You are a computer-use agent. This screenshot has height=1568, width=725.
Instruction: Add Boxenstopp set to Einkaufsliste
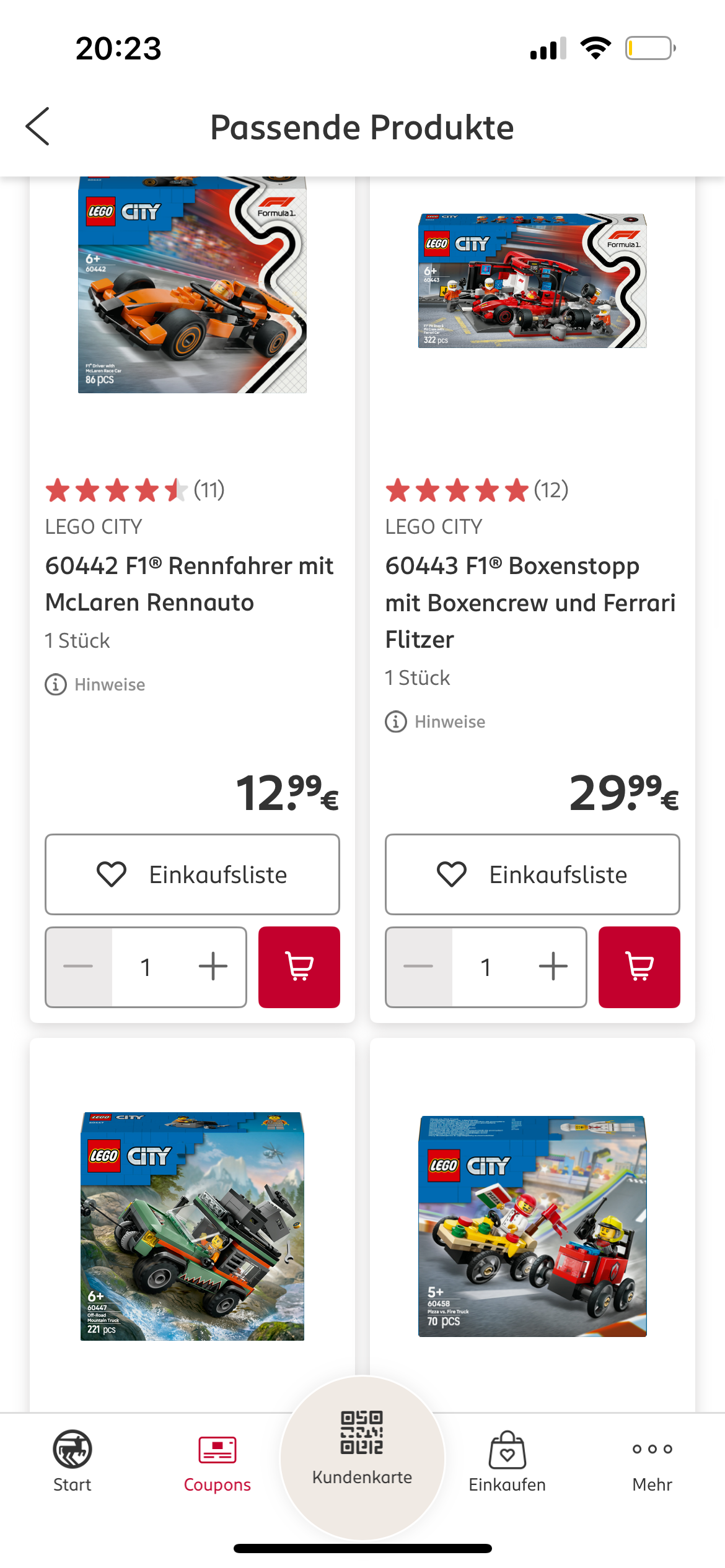tap(532, 874)
